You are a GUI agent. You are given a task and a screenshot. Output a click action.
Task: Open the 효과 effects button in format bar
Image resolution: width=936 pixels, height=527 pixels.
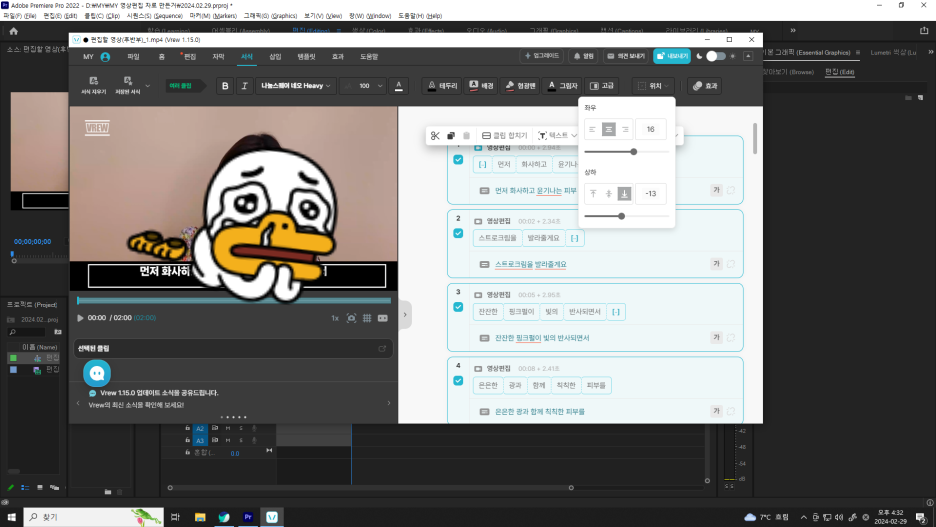pyautogui.click(x=705, y=86)
